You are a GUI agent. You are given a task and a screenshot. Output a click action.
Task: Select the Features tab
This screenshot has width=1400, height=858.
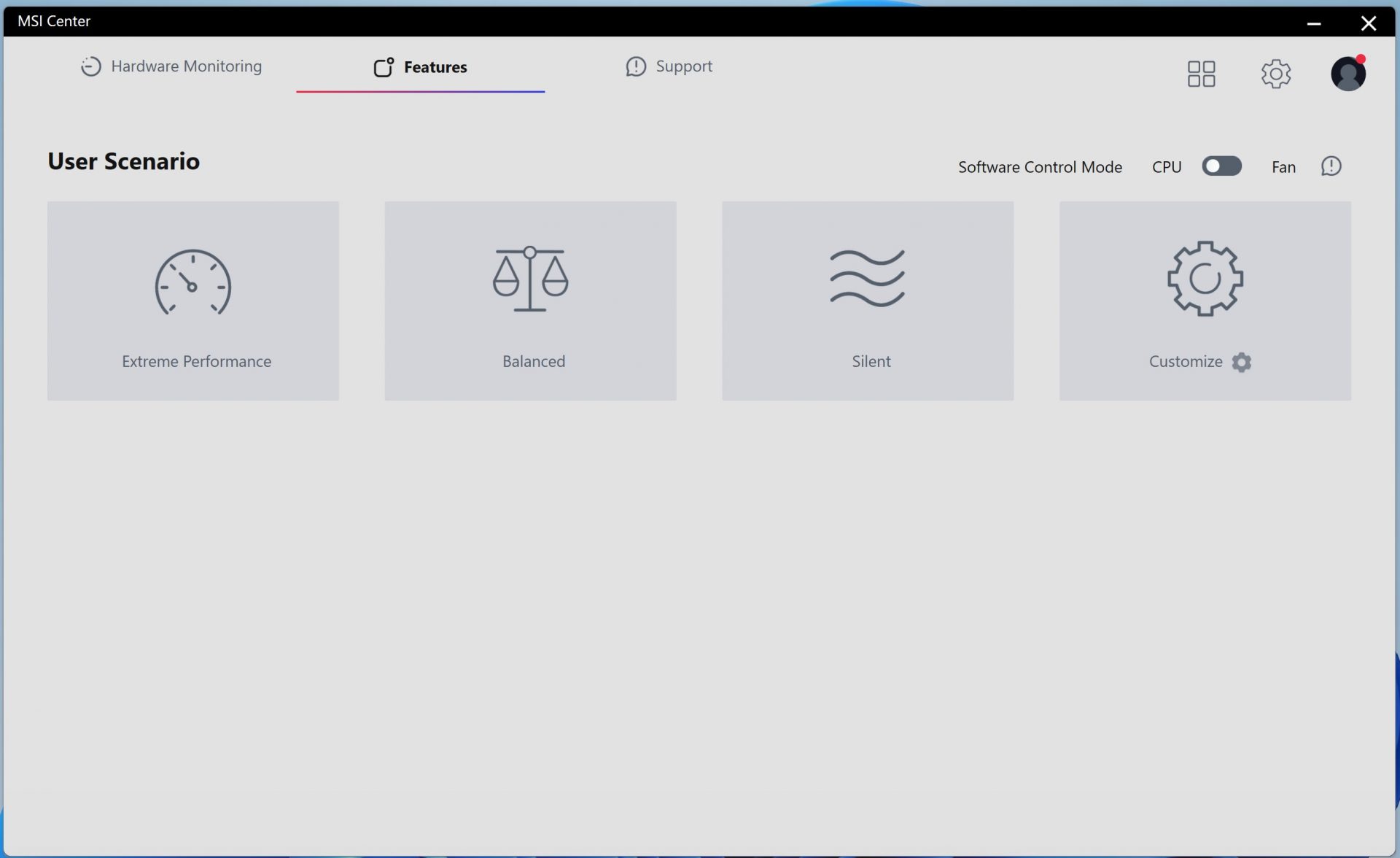(x=435, y=67)
